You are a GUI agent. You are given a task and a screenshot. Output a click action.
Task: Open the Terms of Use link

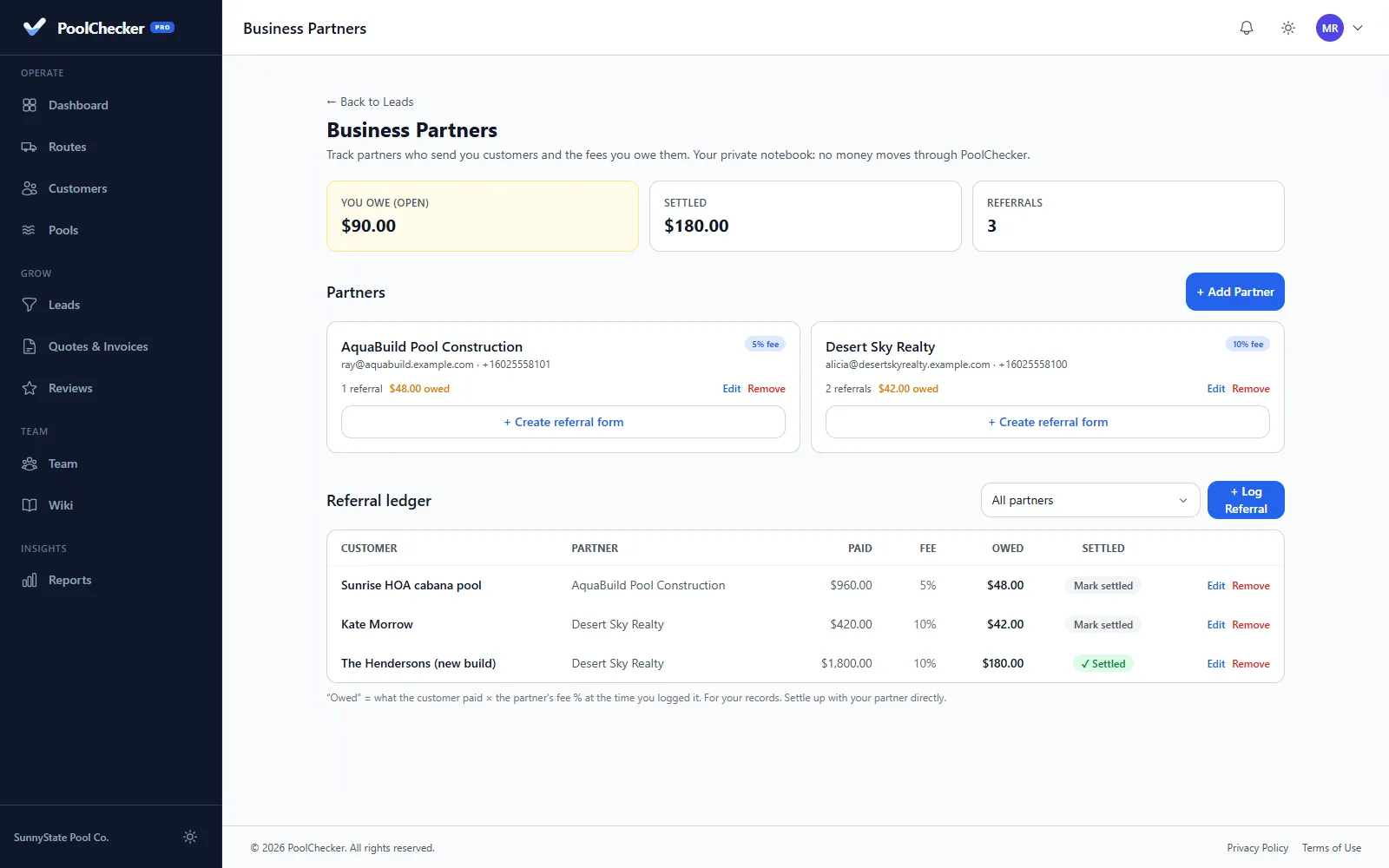pyautogui.click(x=1332, y=848)
